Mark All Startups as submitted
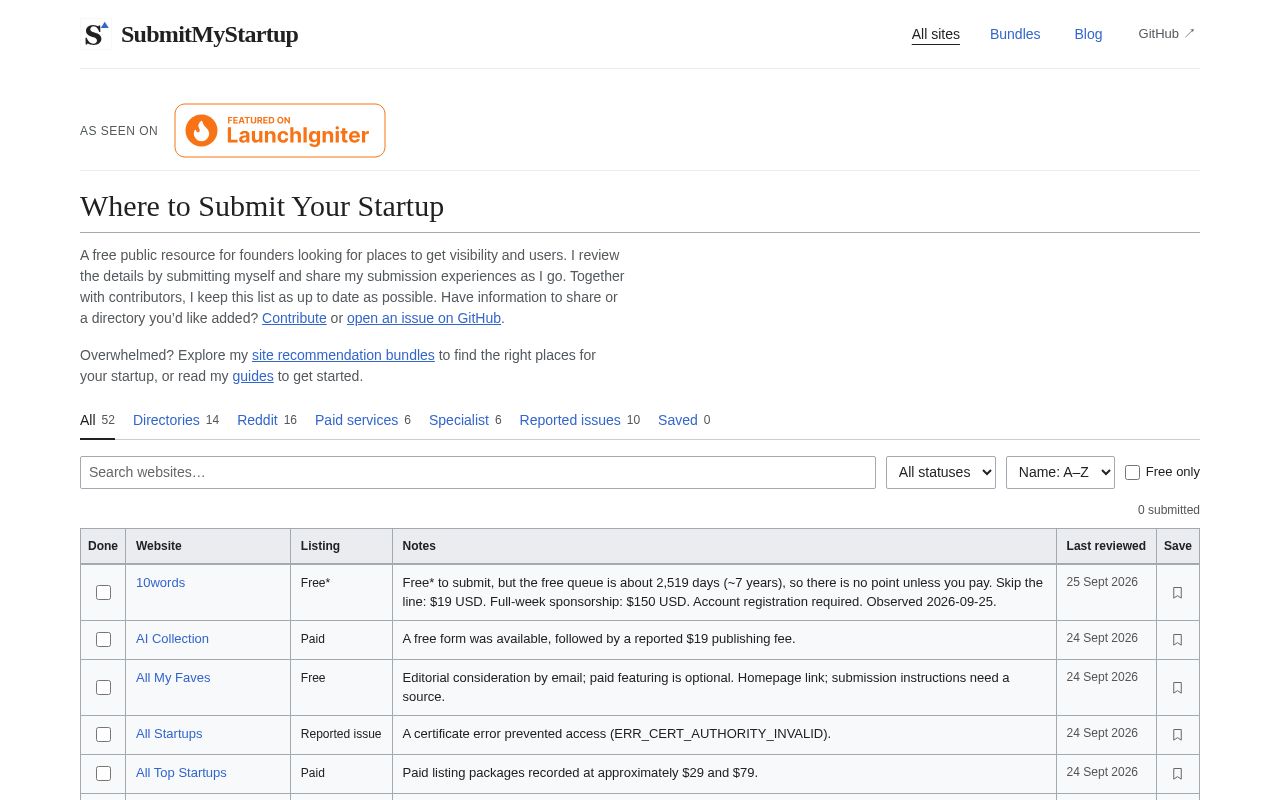 coord(103,734)
